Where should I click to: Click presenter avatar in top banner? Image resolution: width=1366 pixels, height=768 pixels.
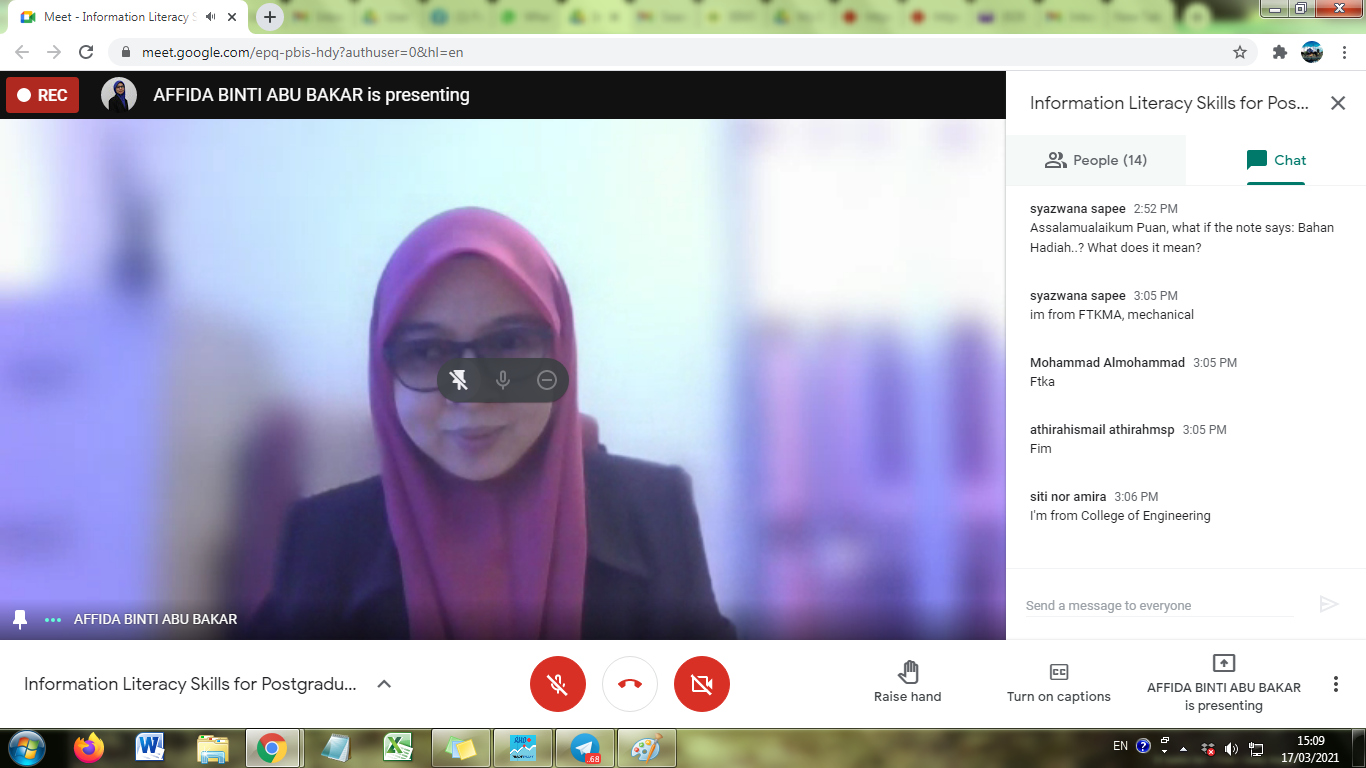[x=119, y=95]
